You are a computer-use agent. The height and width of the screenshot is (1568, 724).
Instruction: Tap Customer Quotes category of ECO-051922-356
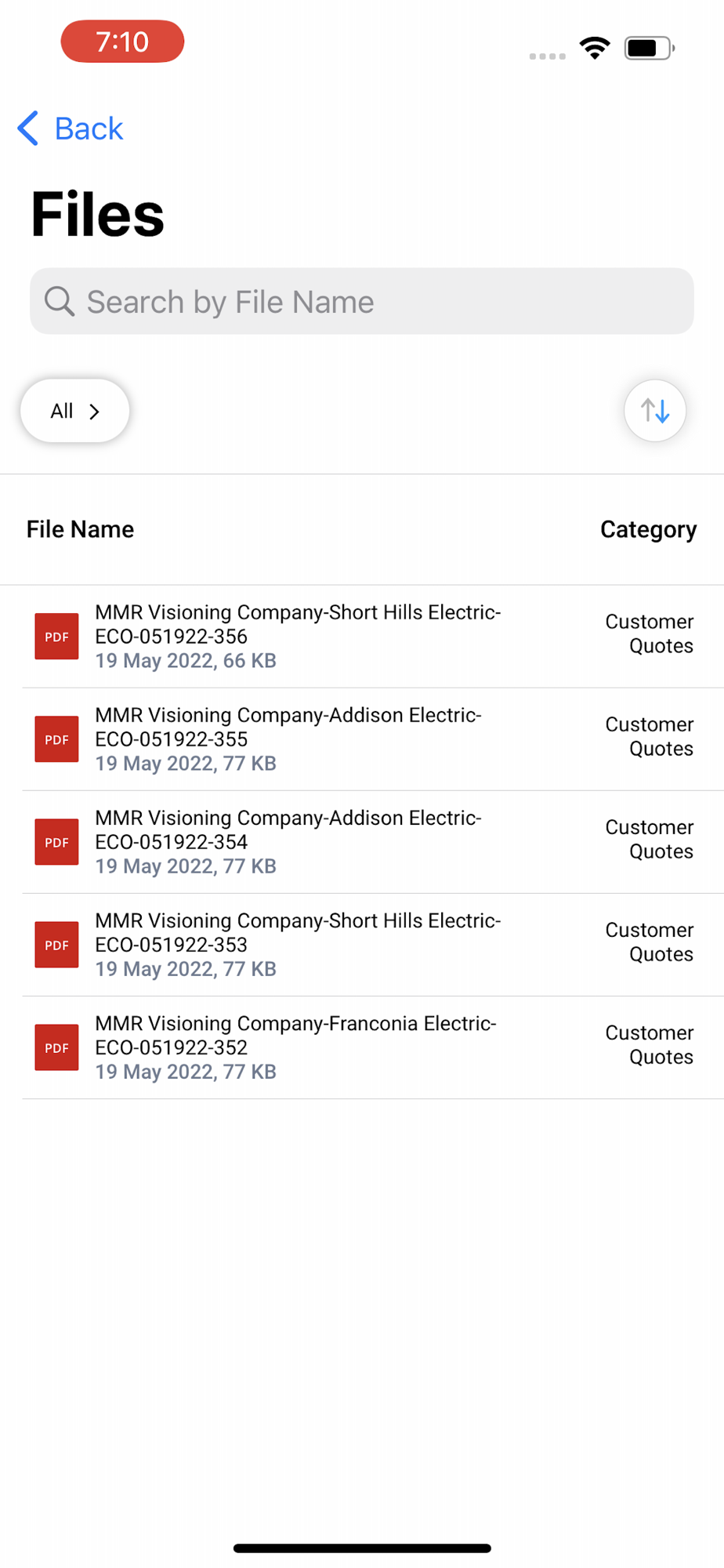coord(650,633)
